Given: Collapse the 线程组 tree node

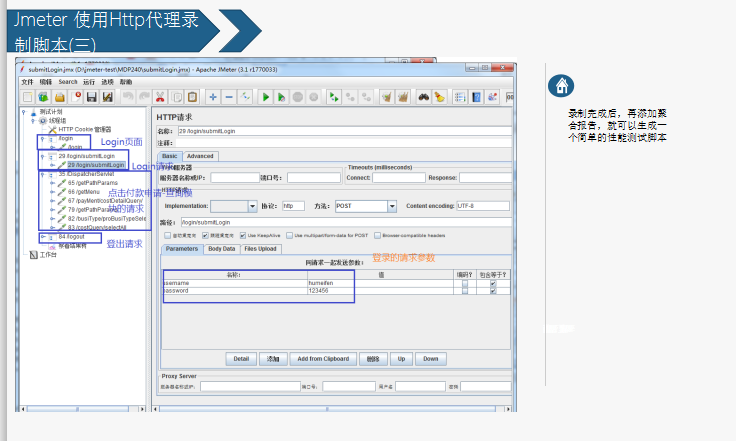Looking at the screenshot, I should 33,121.
